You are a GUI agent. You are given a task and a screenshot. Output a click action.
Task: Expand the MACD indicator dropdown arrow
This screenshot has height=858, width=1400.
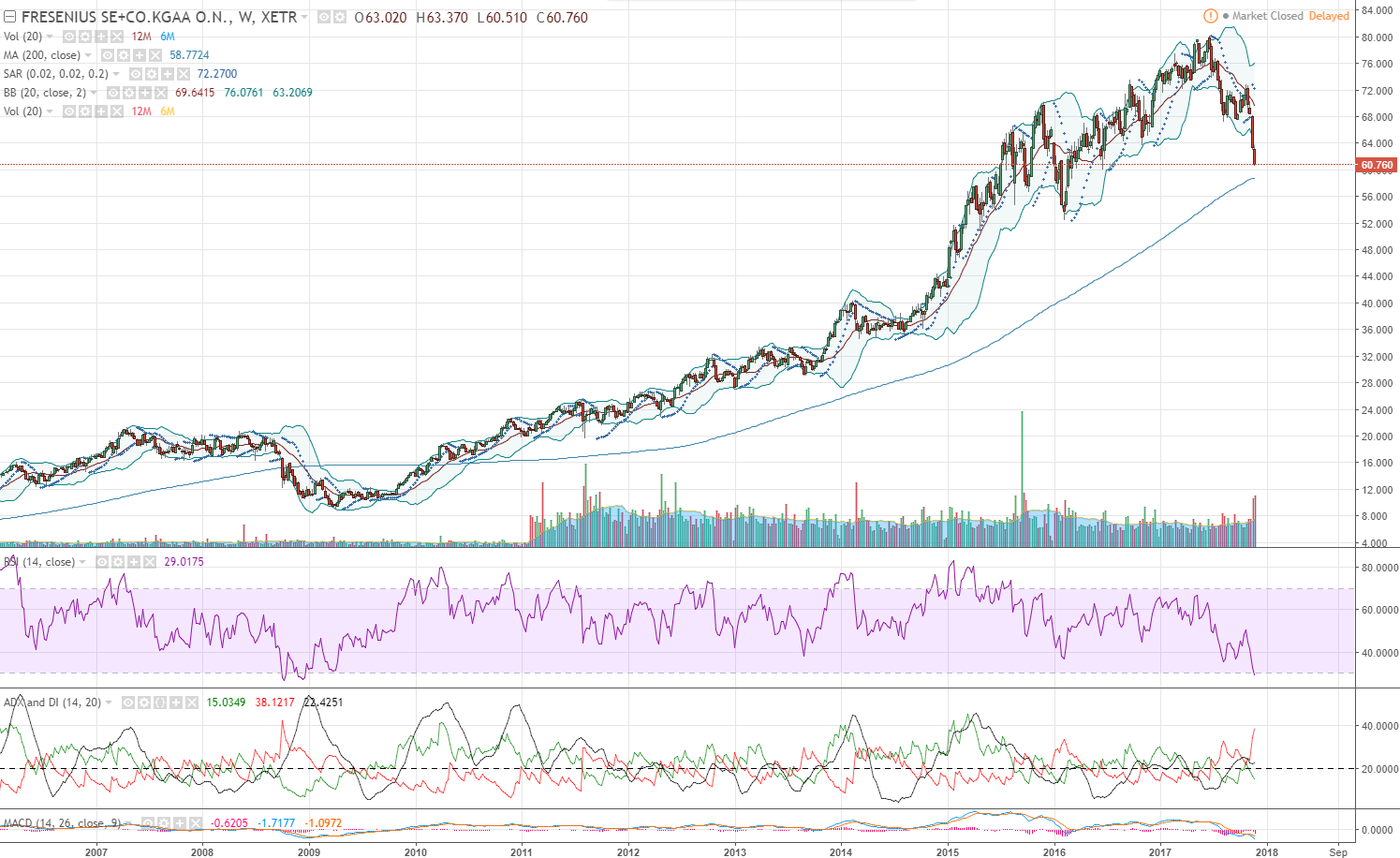pyautogui.click(x=129, y=823)
